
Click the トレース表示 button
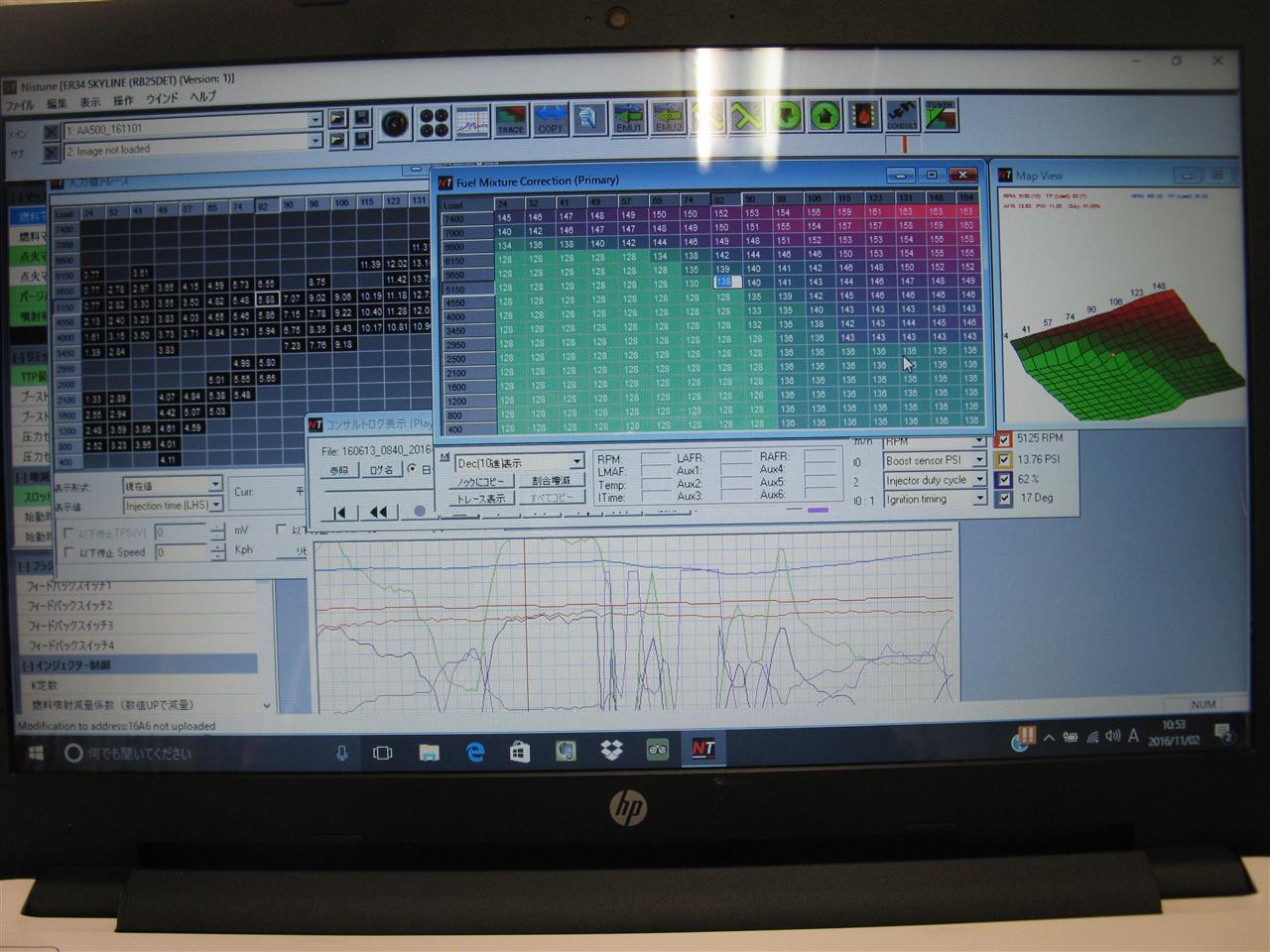[480, 499]
